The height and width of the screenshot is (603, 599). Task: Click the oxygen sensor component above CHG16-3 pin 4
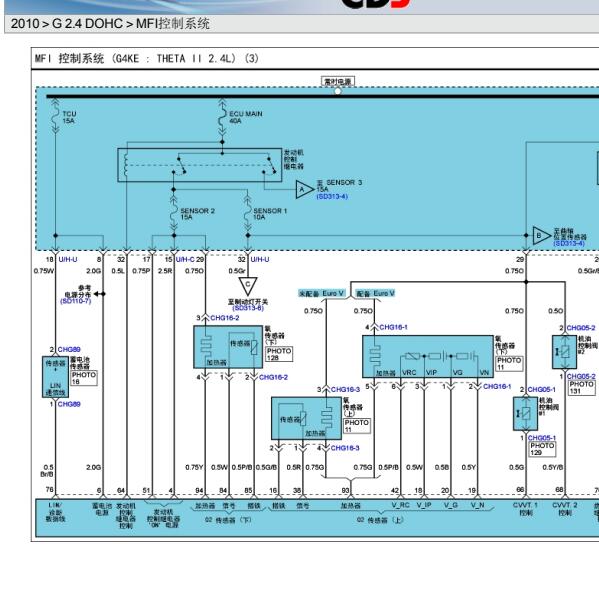(306, 418)
